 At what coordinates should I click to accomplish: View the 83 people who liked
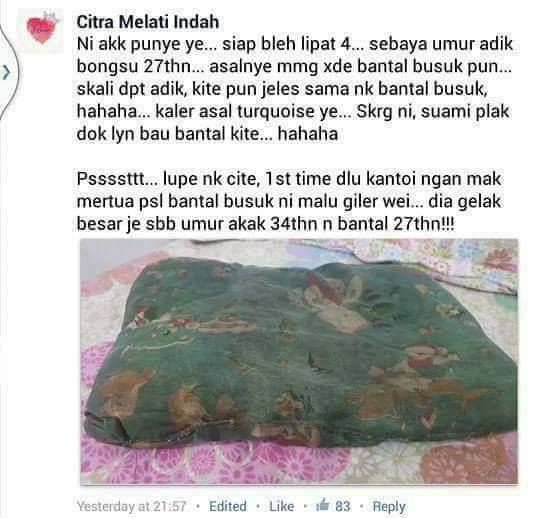click(342, 506)
